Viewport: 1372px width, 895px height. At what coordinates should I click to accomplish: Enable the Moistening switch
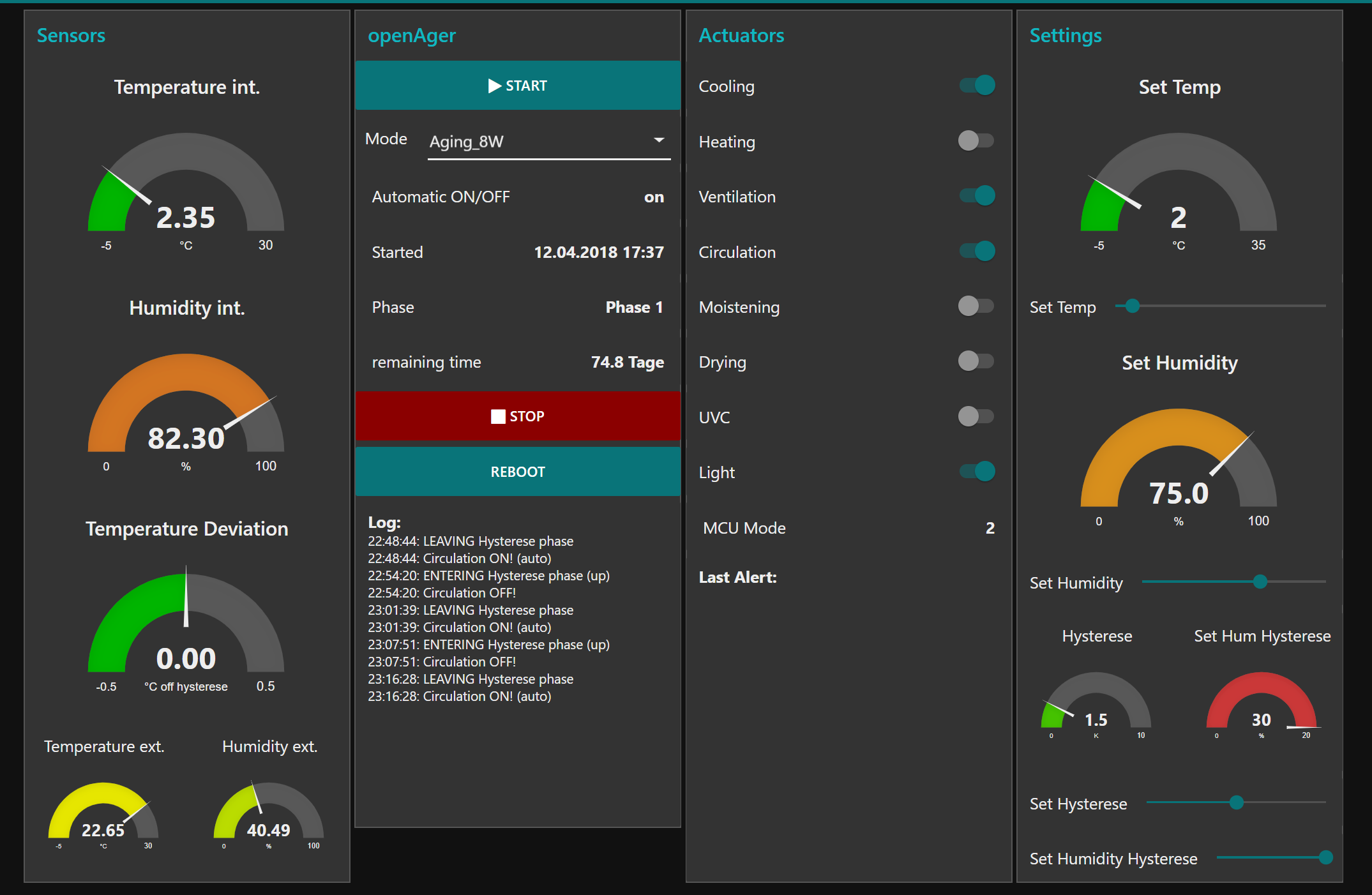click(976, 306)
